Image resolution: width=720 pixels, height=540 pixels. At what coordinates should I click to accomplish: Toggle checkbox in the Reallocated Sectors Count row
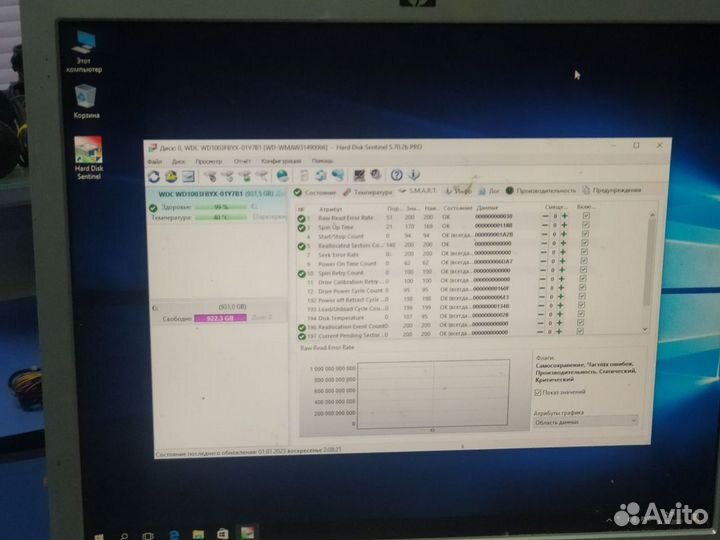click(585, 242)
